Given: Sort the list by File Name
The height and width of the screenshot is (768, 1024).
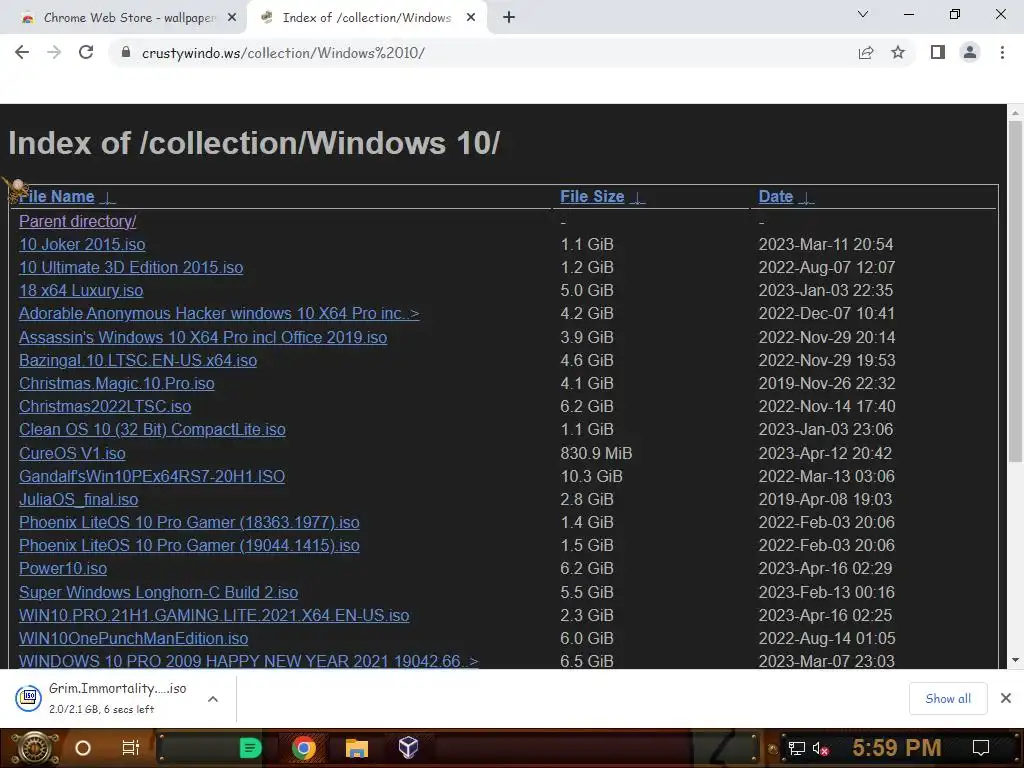Looking at the screenshot, I should [x=57, y=197].
